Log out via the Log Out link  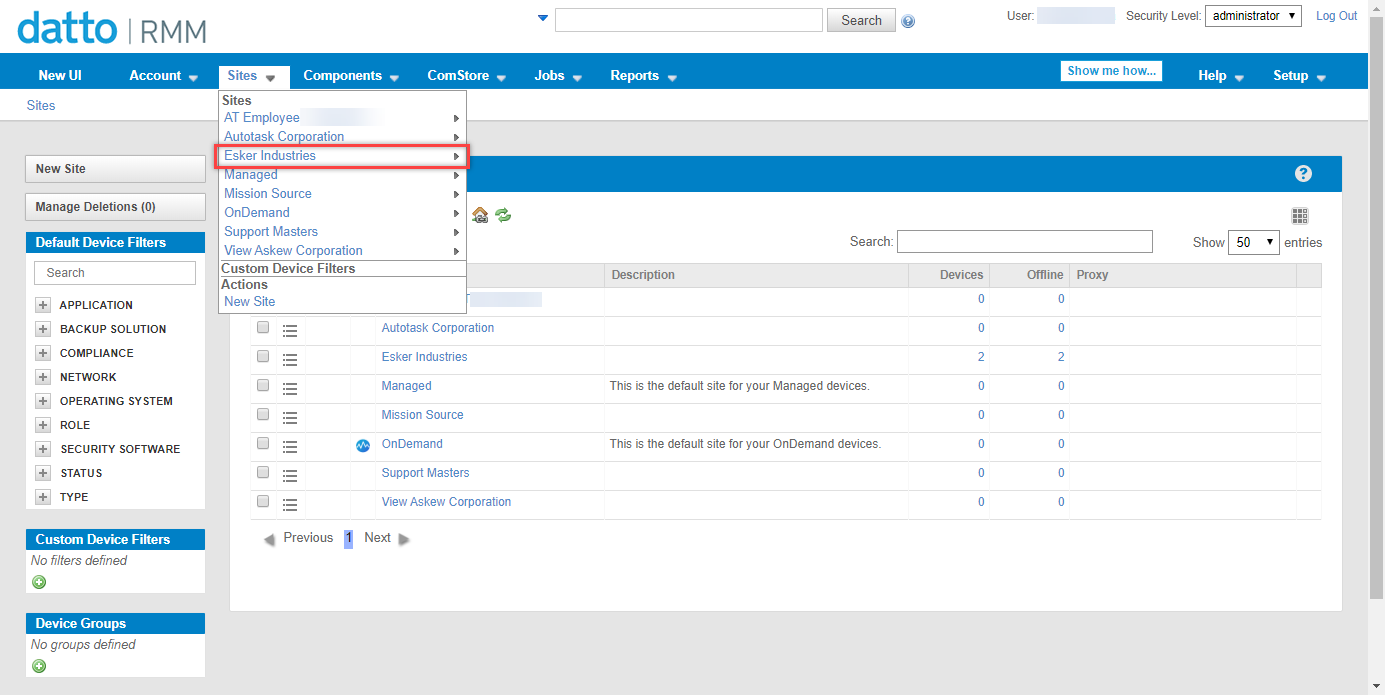pos(1336,16)
